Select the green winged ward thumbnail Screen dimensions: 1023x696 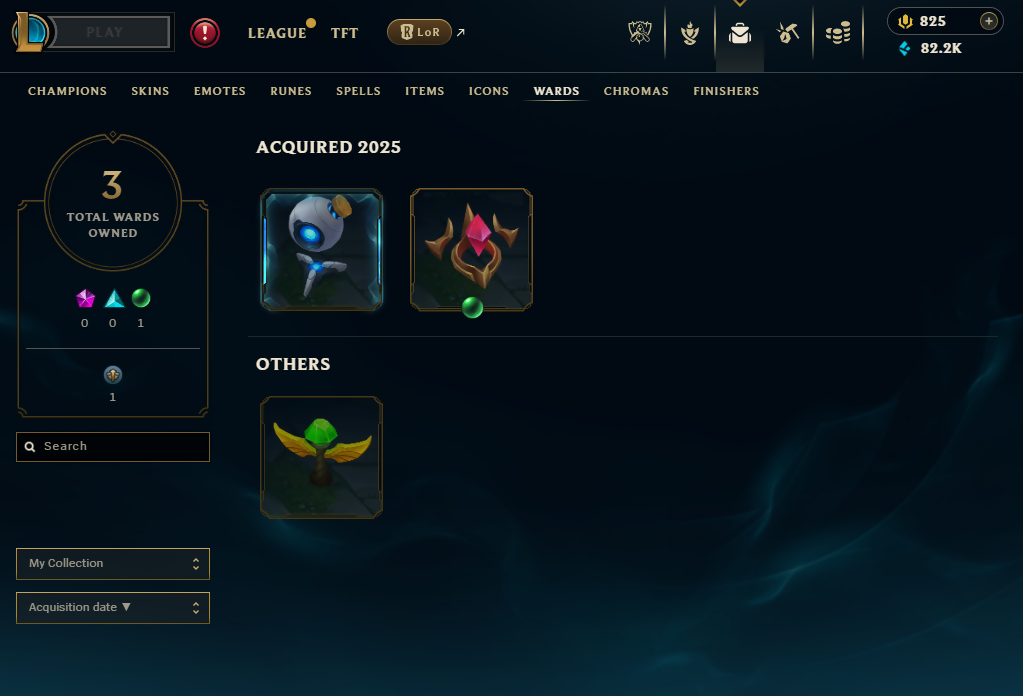[x=322, y=457]
